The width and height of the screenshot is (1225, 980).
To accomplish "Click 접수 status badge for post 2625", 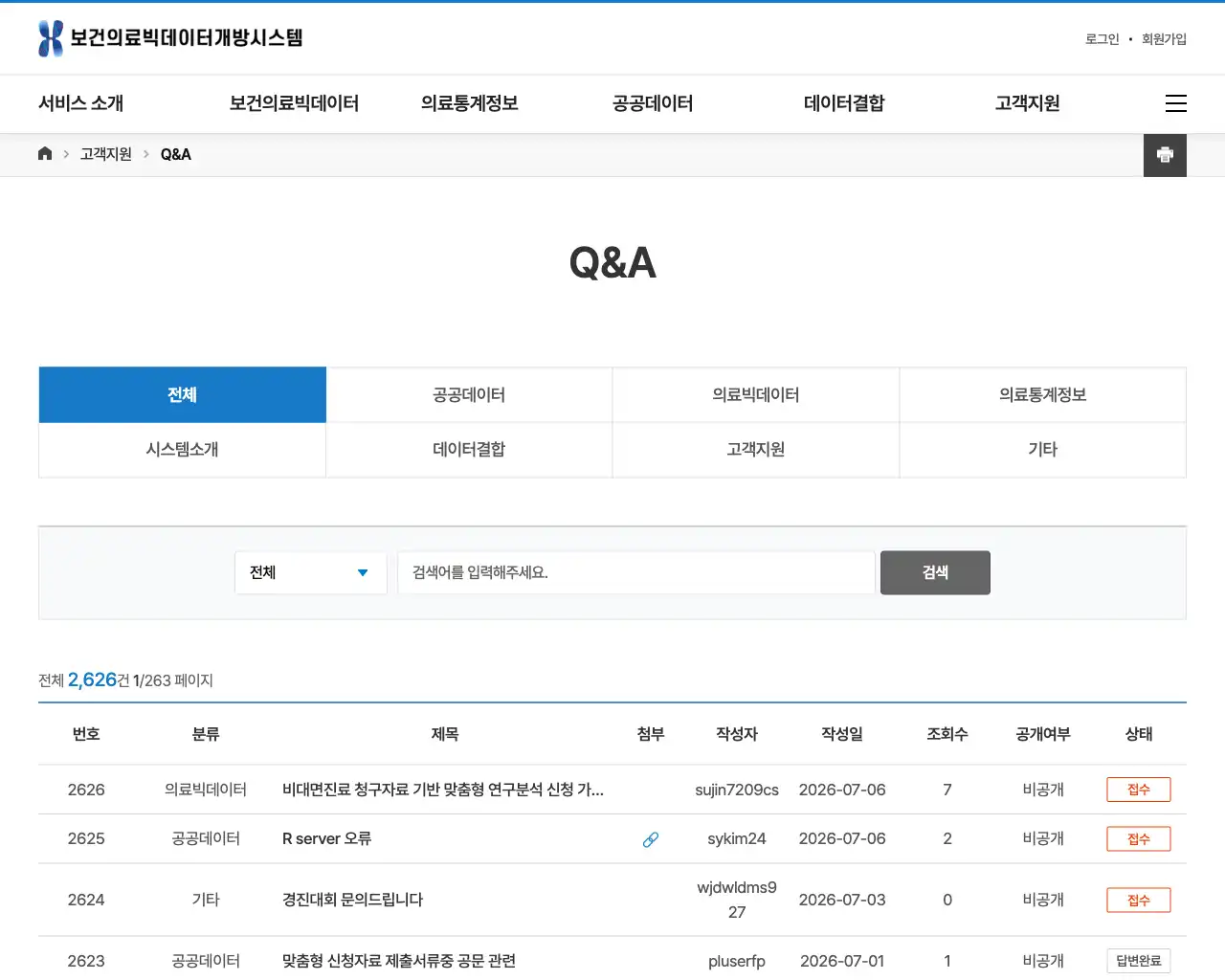I will (x=1139, y=839).
